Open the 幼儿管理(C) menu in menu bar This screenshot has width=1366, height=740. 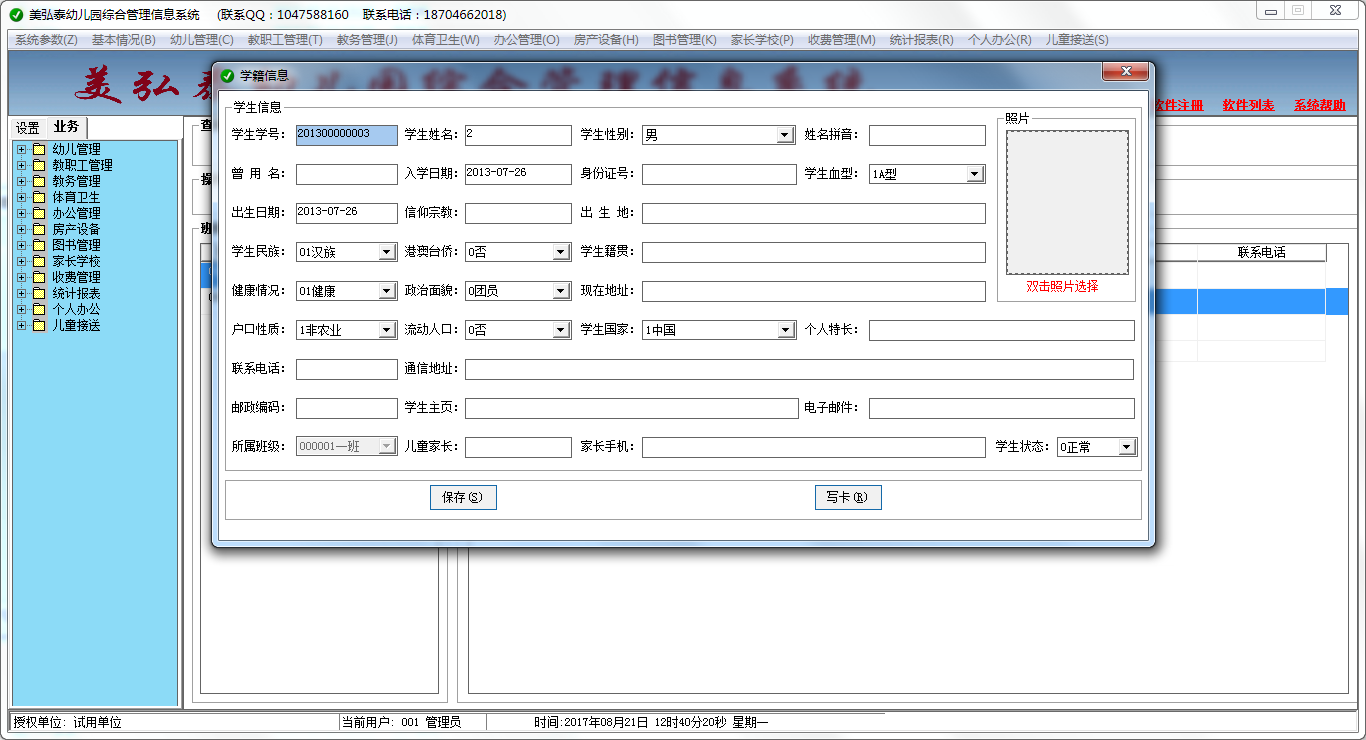[x=202, y=40]
